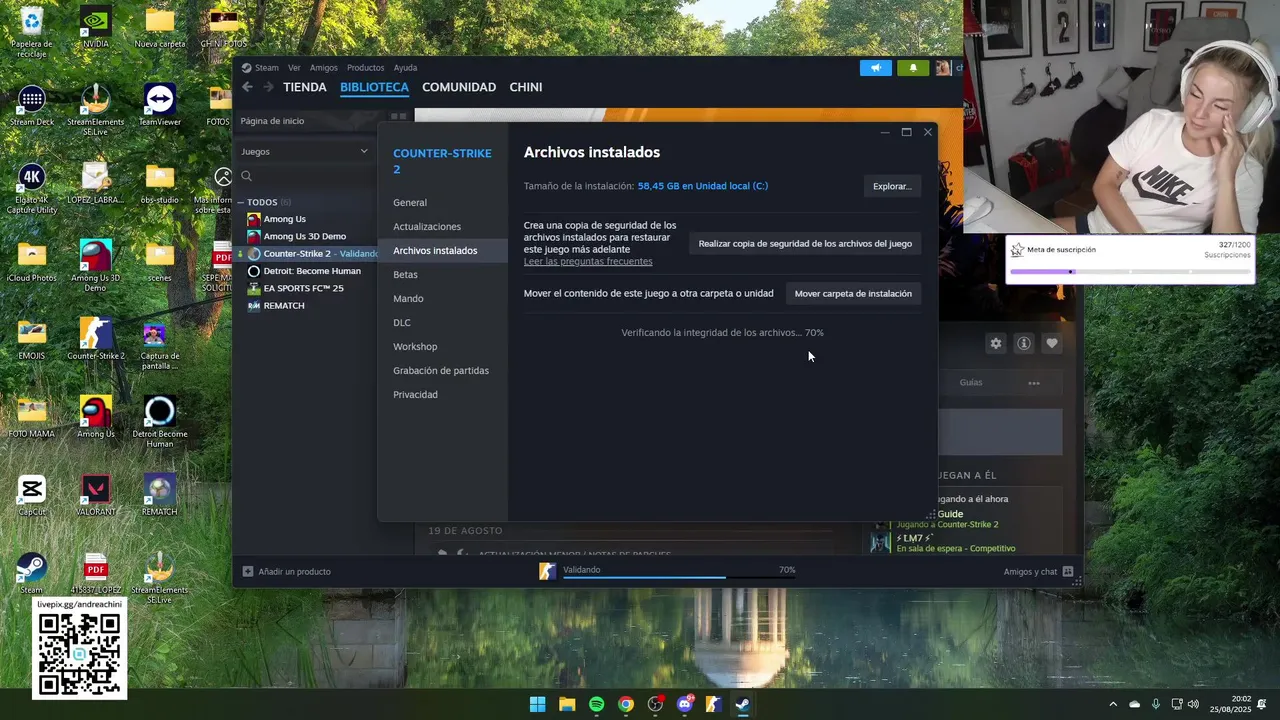Image resolution: width=1280 pixels, height=720 pixels.
Task: Go to the TIENDA tab
Action: [305, 87]
